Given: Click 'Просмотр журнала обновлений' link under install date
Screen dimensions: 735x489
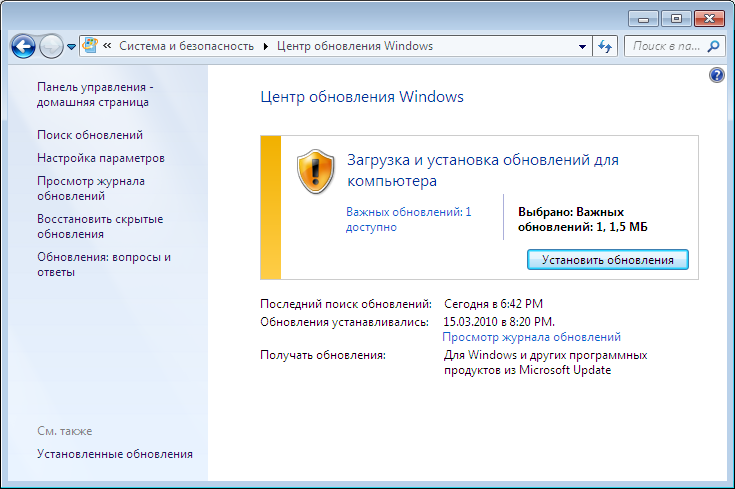Looking at the screenshot, I should (x=532, y=337).
